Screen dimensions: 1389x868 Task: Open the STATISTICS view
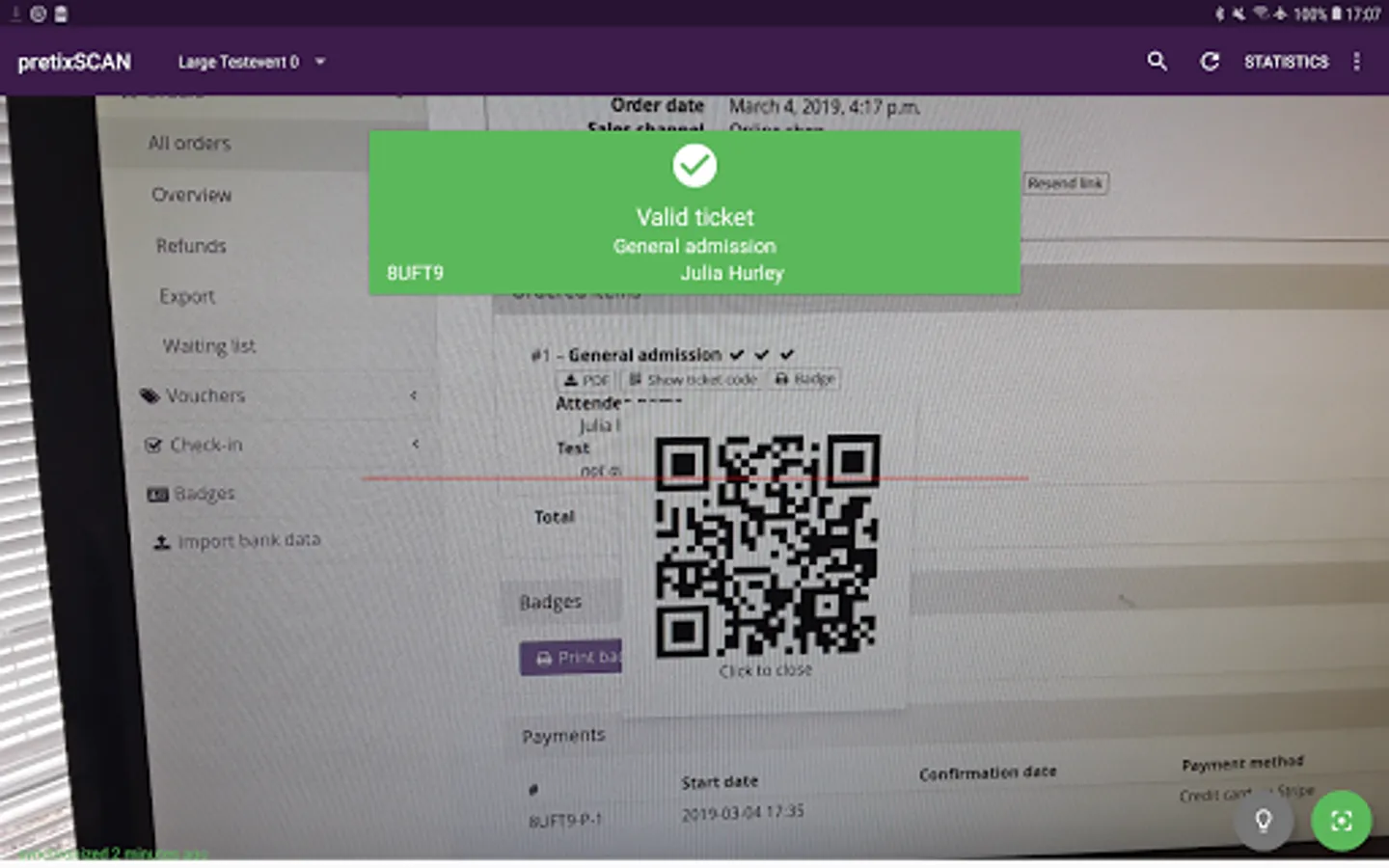click(1286, 62)
